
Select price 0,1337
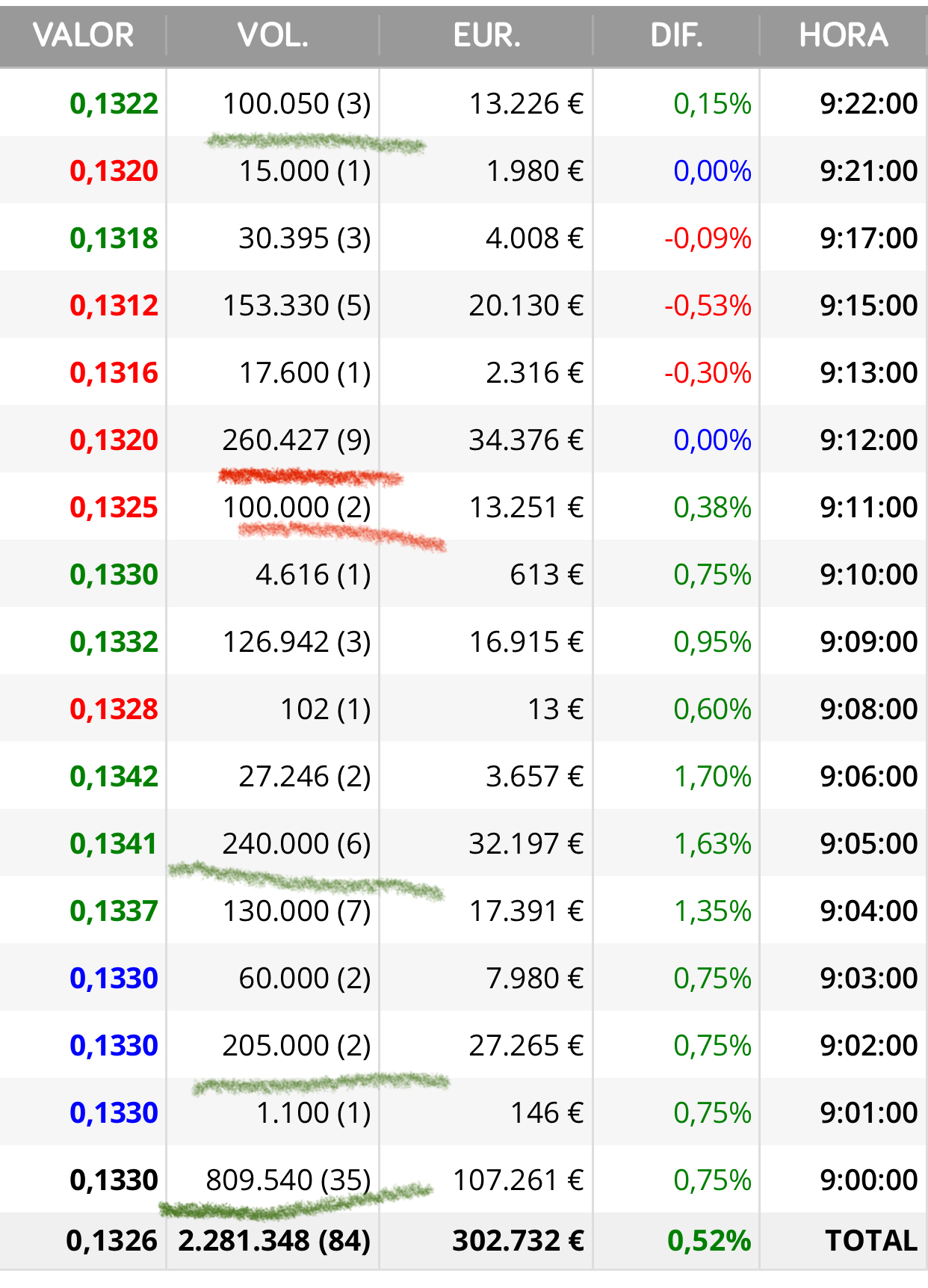[114, 911]
